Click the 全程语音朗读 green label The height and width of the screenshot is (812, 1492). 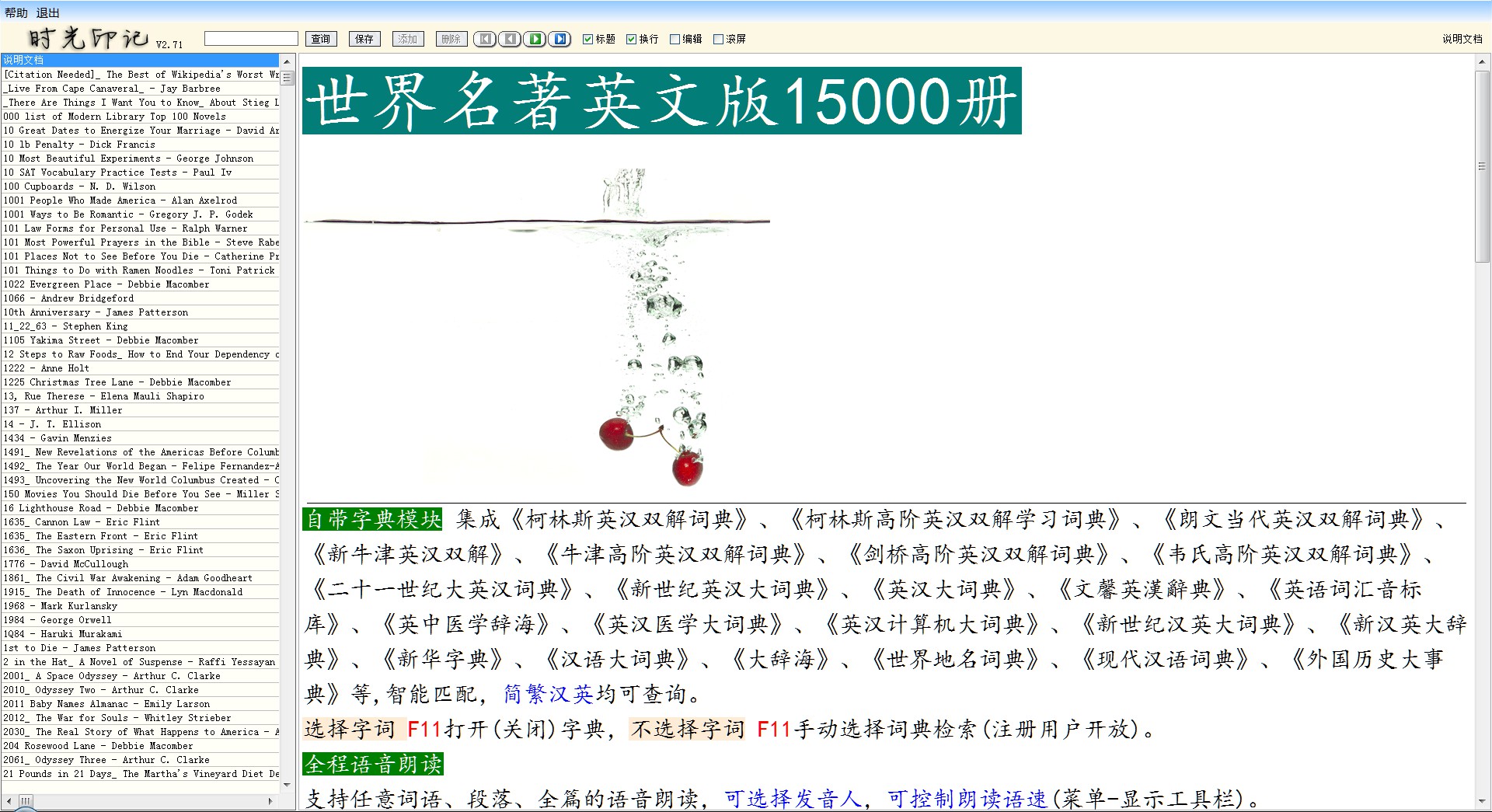click(x=373, y=764)
